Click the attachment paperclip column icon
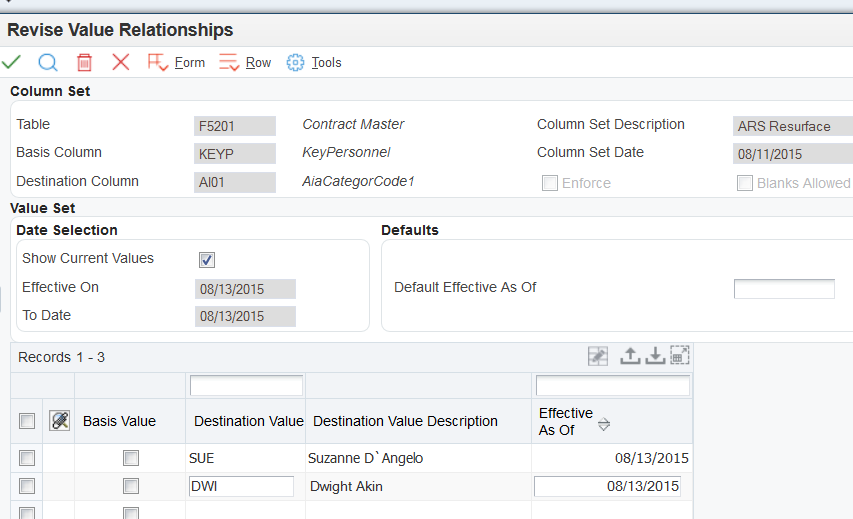 point(59,421)
